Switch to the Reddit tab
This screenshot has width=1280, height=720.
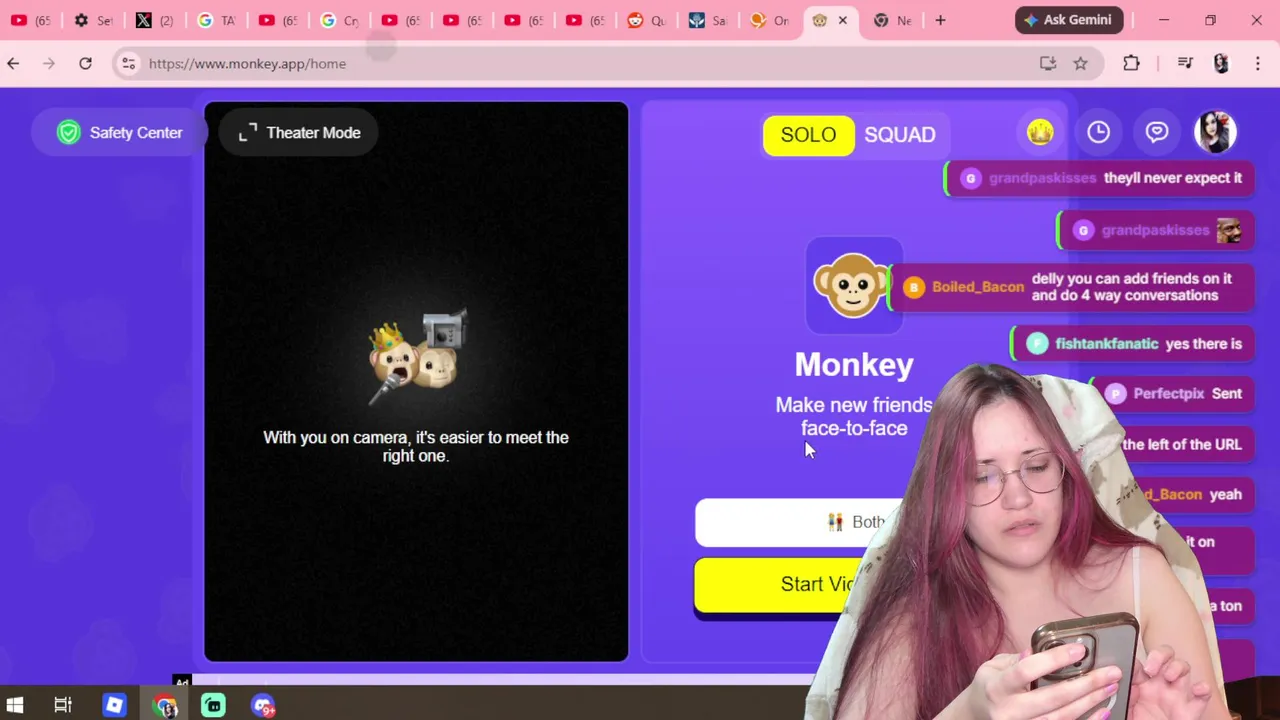pos(645,20)
